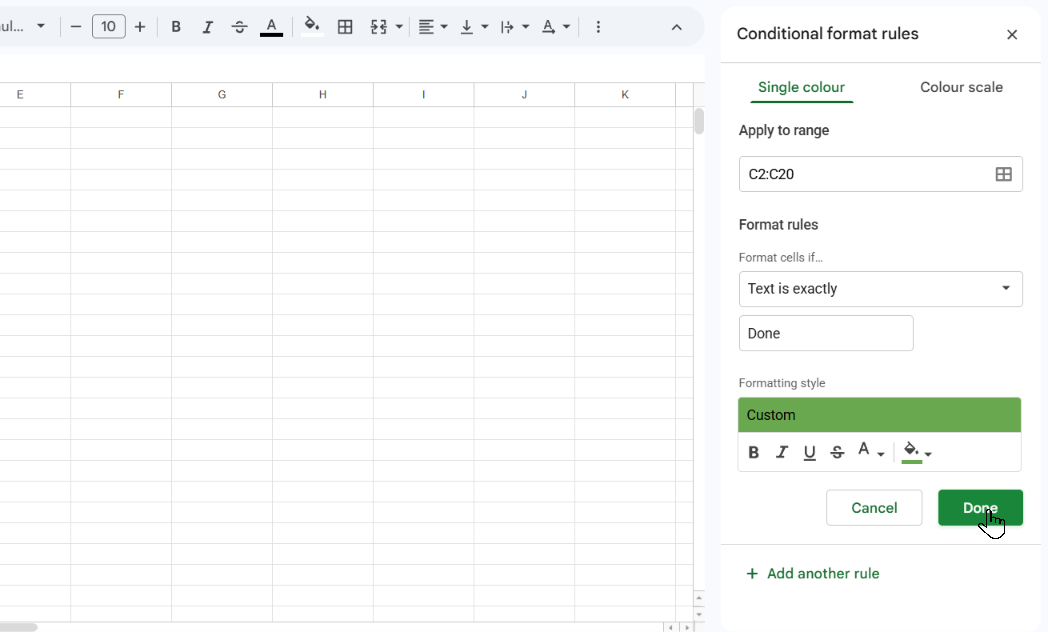Open Formatting style text colour picker
Viewport: 1048px width, 632px height.
(x=871, y=452)
